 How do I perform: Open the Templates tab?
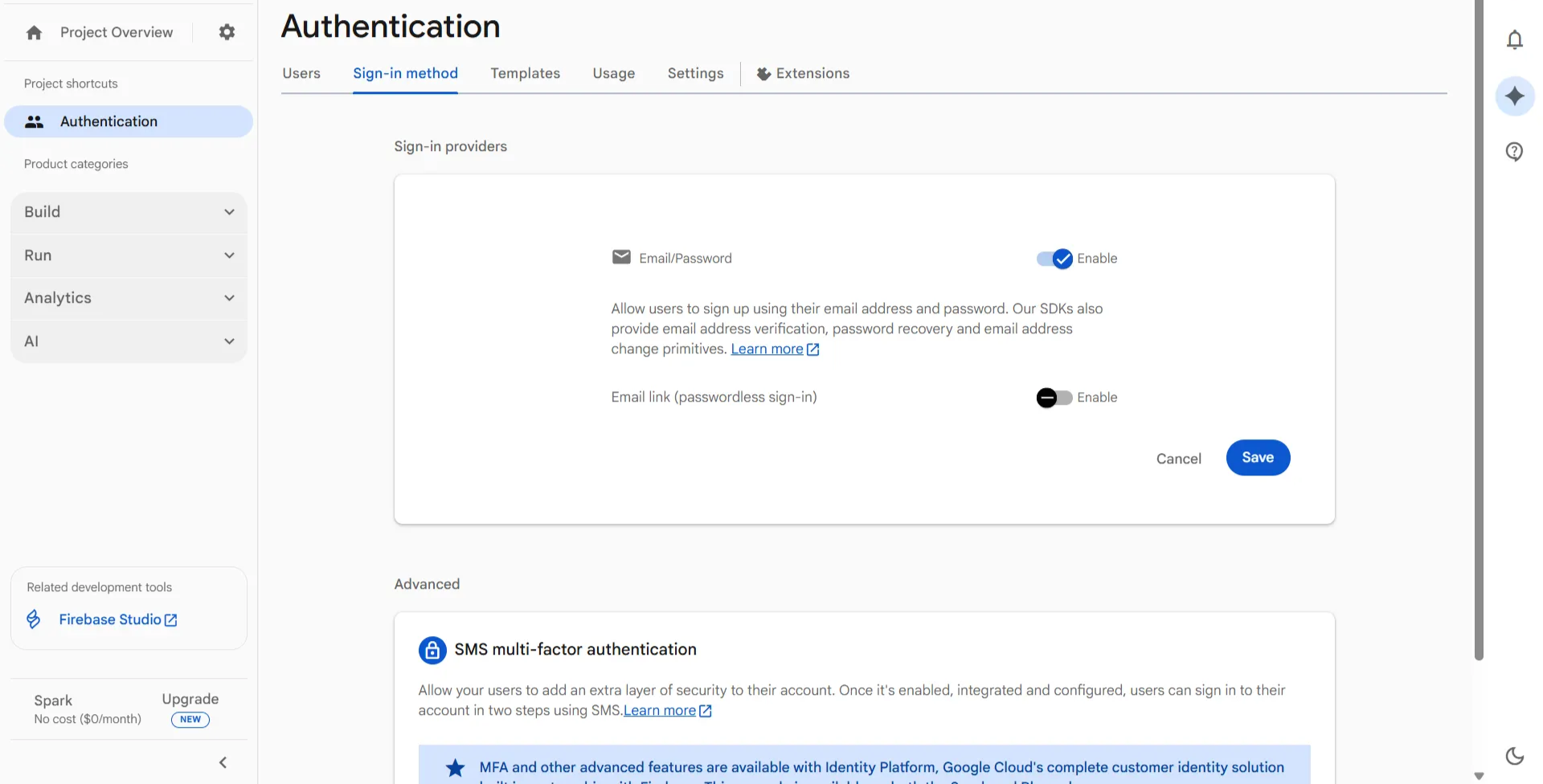click(x=526, y=73)
